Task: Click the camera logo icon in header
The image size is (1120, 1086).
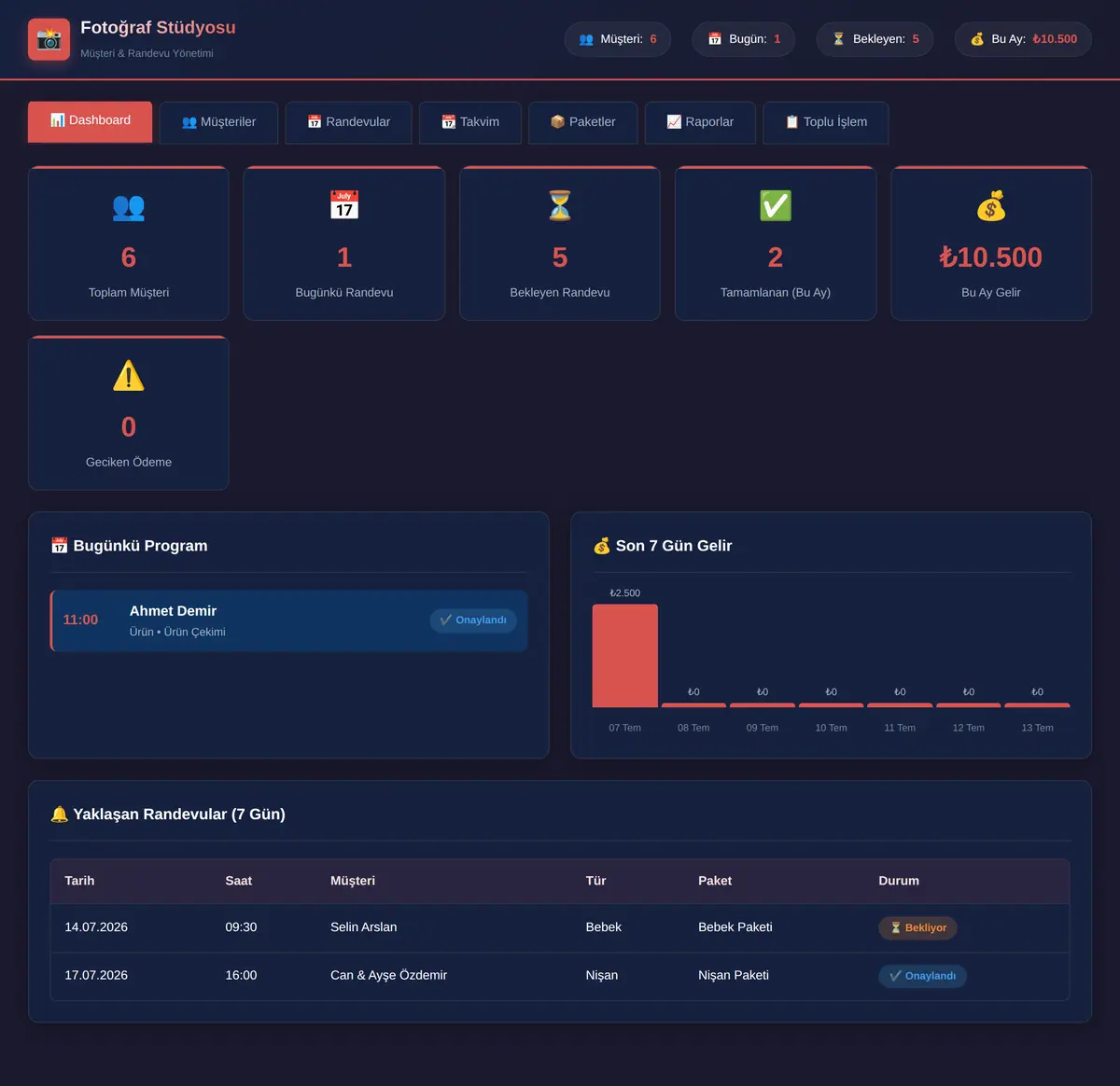Action: (x=49, y=39)
